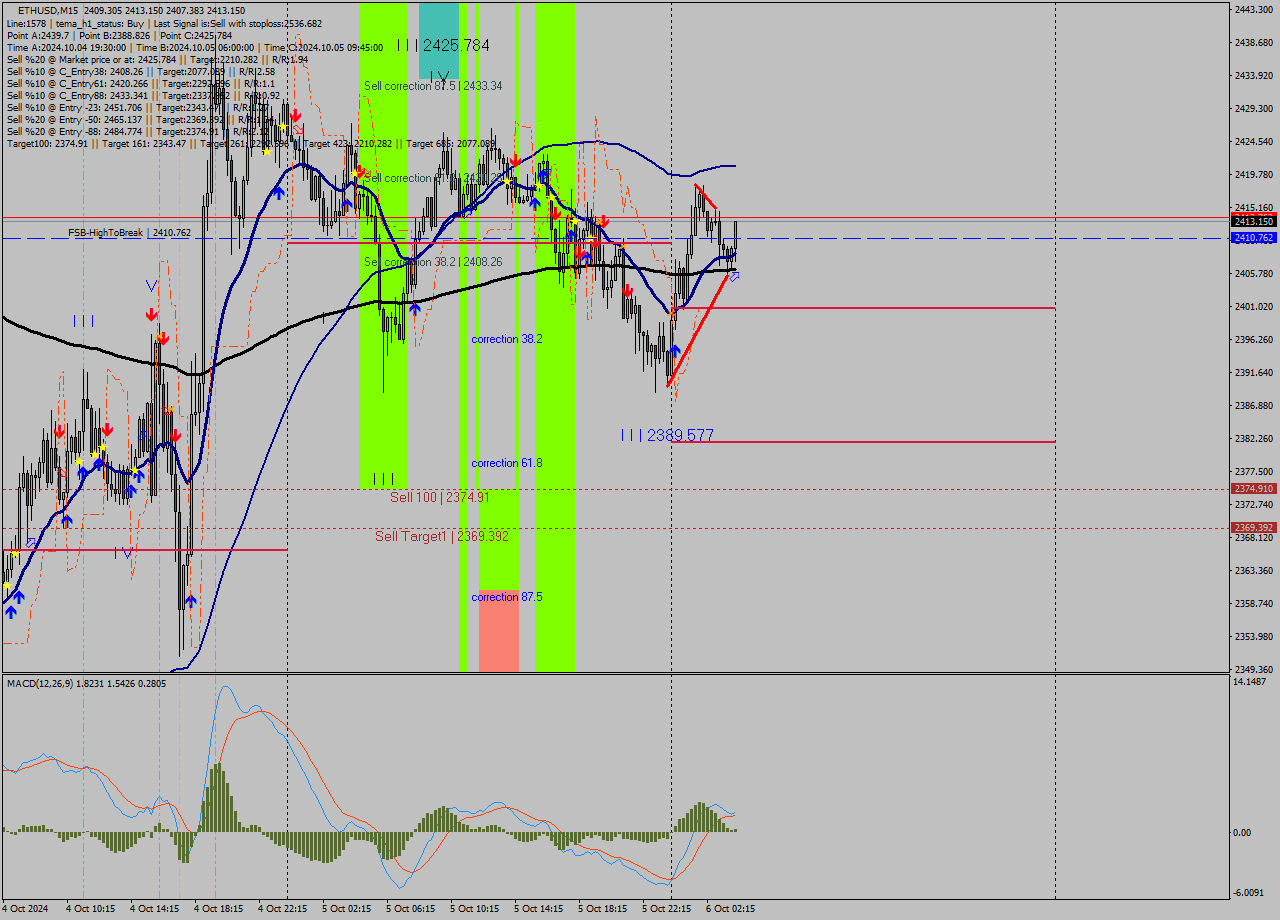Click the 2405.780 price scale value
The width and height of the screenshot is (1280, 920).
(1253, 273)
